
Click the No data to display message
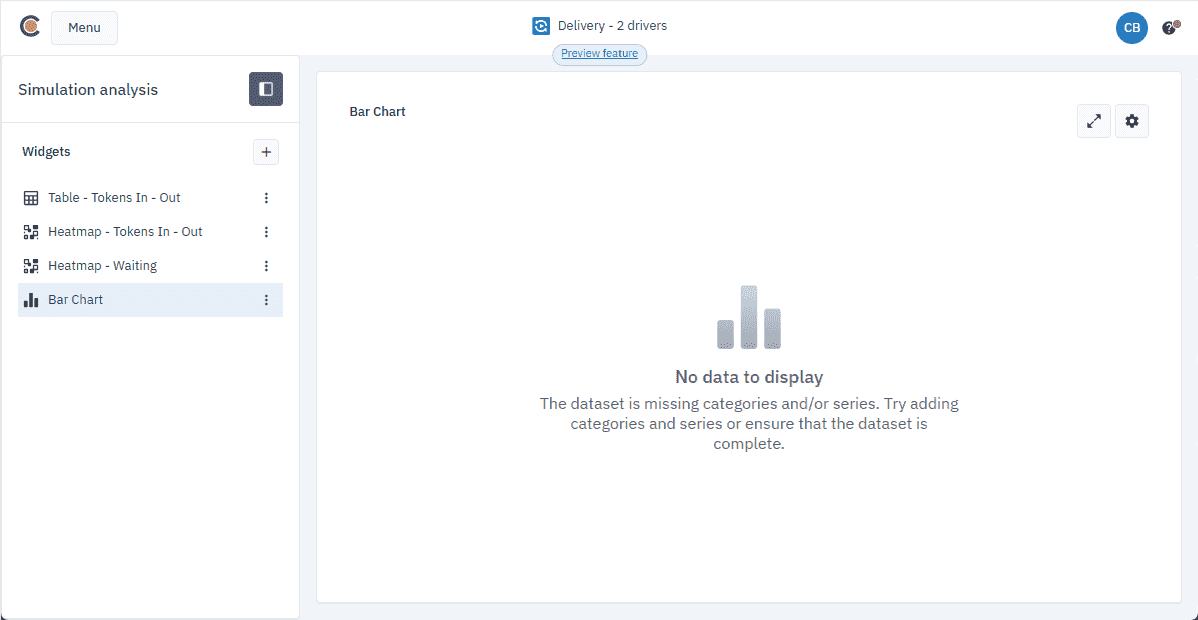point(749,377)
